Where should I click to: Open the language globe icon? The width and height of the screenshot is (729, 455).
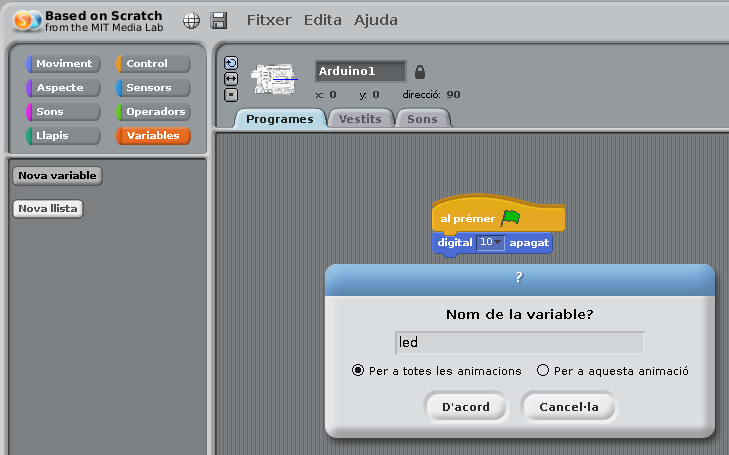192,21
